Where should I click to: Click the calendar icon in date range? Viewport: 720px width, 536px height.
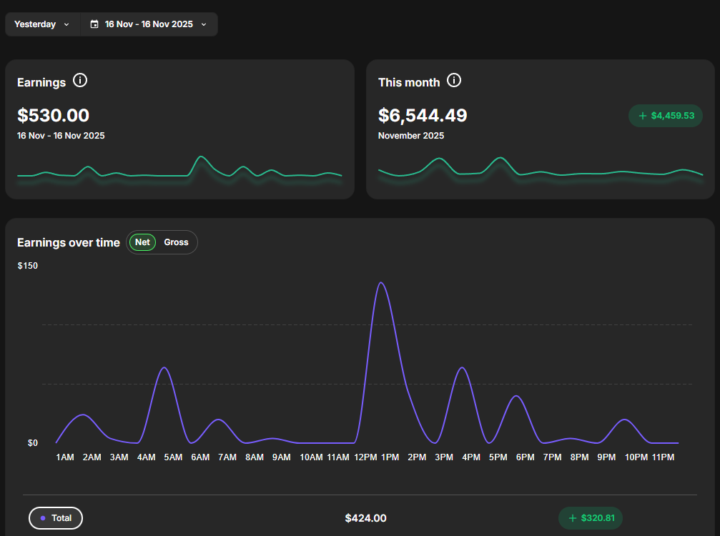pyautogui.click(x=94, y=24)
